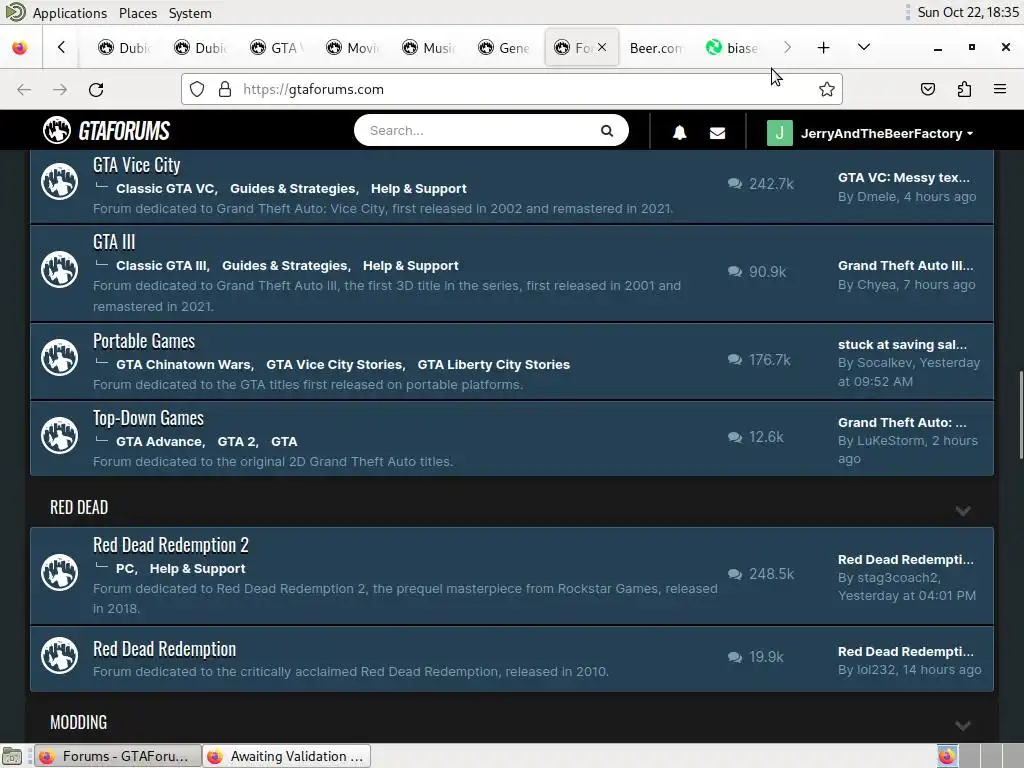Viewport: 1024px width, 768px height.
Task: Open the Top-Down Games forum title
Action: coord(148,418)
